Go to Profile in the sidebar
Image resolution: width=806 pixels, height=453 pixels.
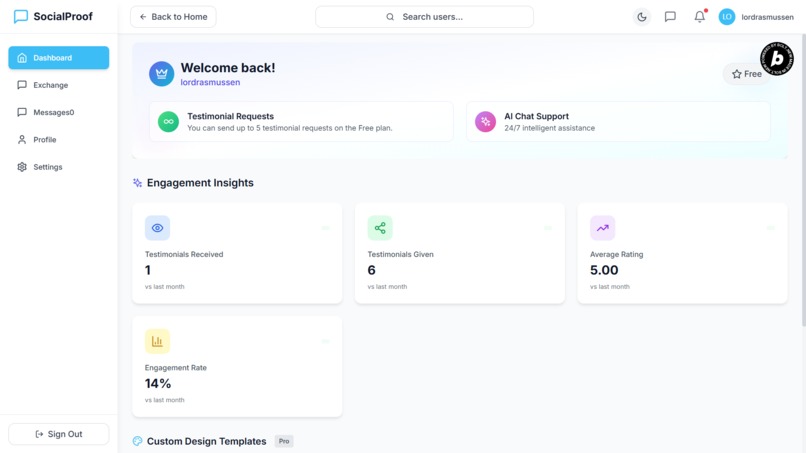[x=59, y=139]
